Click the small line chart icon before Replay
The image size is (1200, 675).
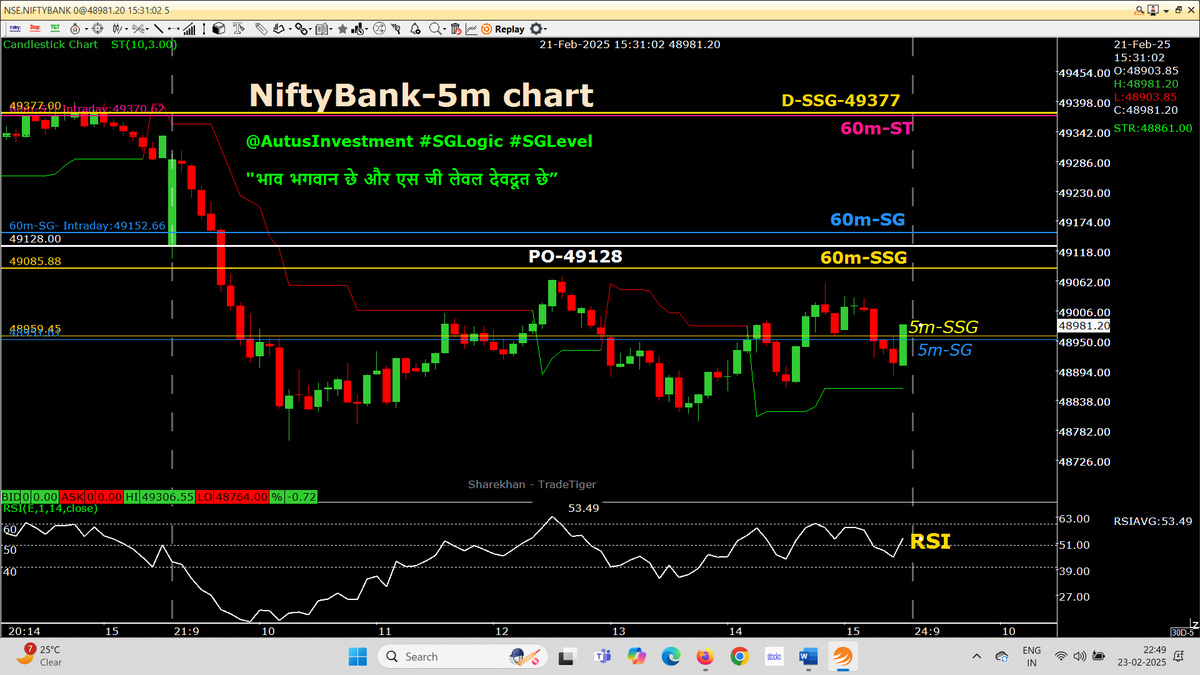(470, 29)
